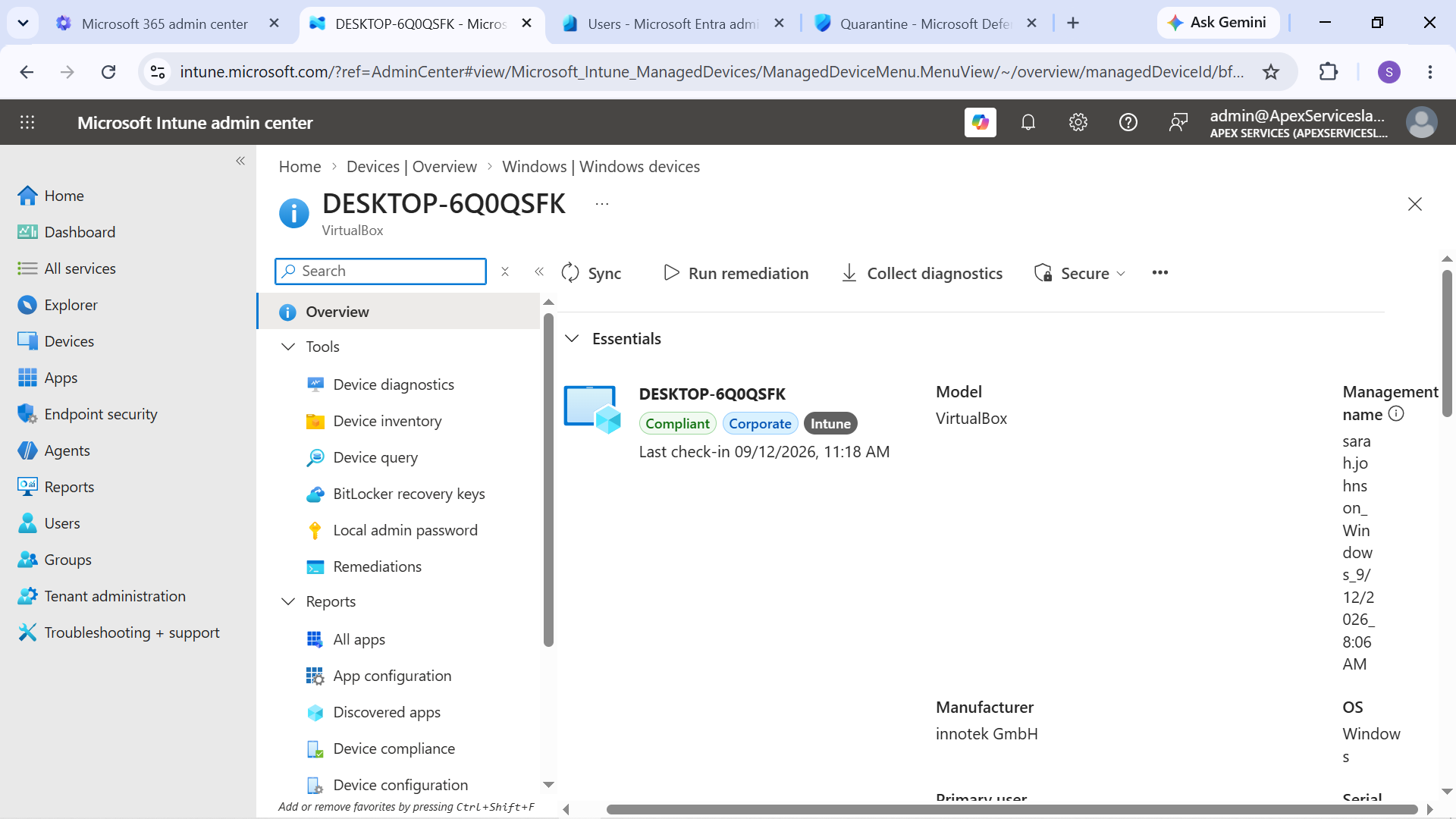Image resolution: width=1456 pixels, height=819 pixels.
Task: Open the ellipsis next to DESKTOP-6Q0QSFK title
Action: (x=602, y=204)
